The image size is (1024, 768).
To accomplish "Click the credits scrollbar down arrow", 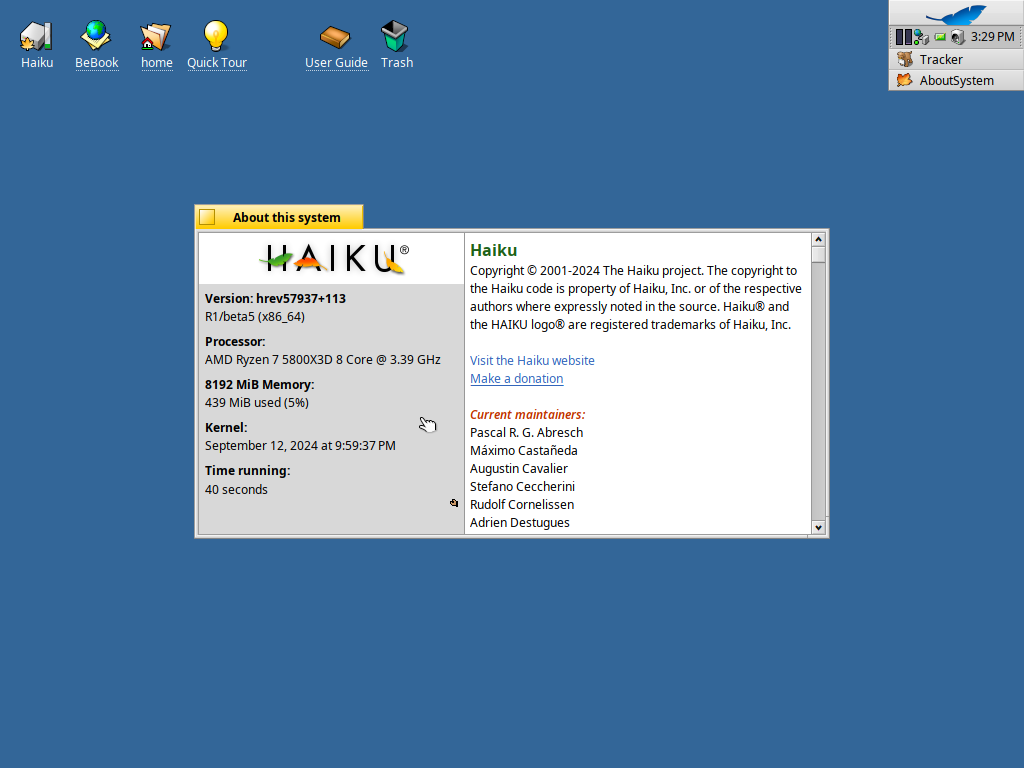I will click(818, 528).
